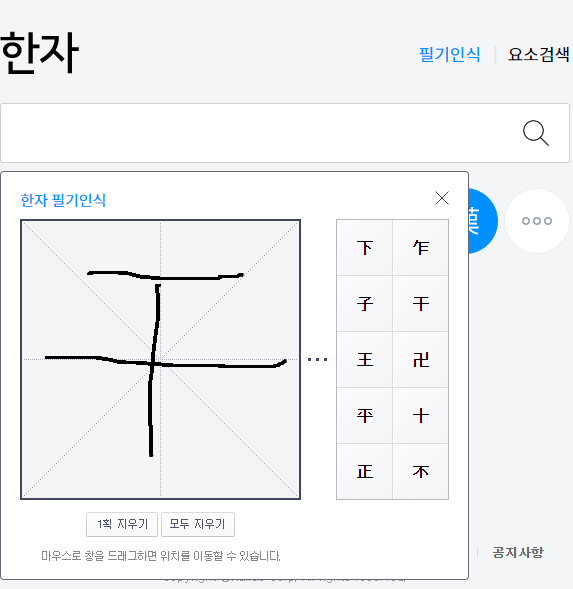The image size is (573, 589).
Task: Click the magnifier search icon
Action: pos(536,133)
